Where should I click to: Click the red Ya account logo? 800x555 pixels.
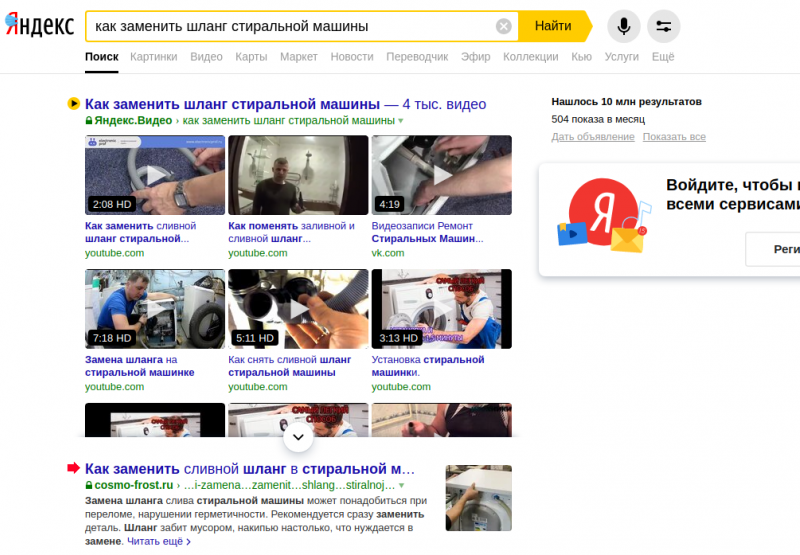point(604,212)
